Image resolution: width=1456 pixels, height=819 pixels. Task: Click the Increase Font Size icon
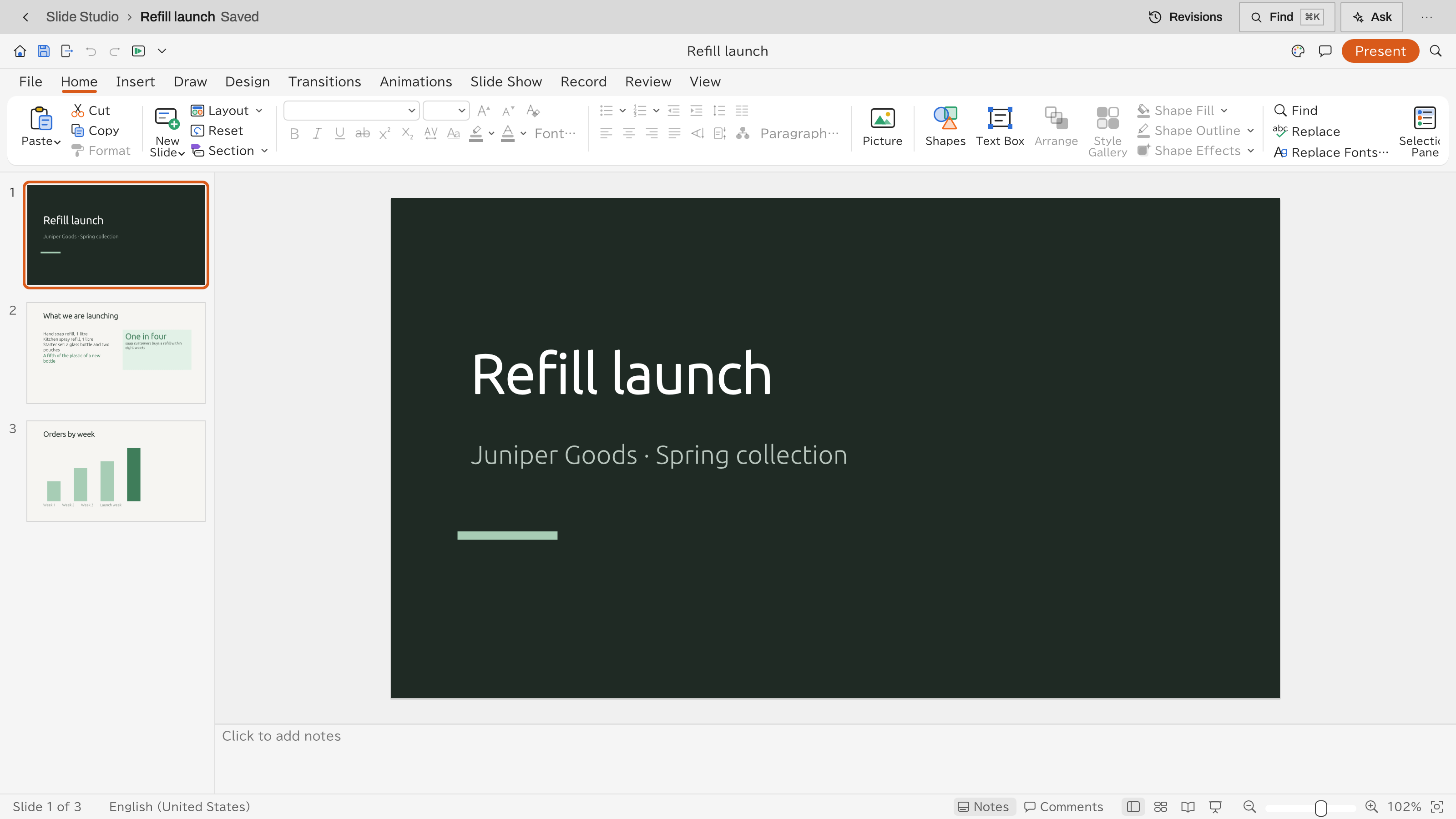[484, 111]
